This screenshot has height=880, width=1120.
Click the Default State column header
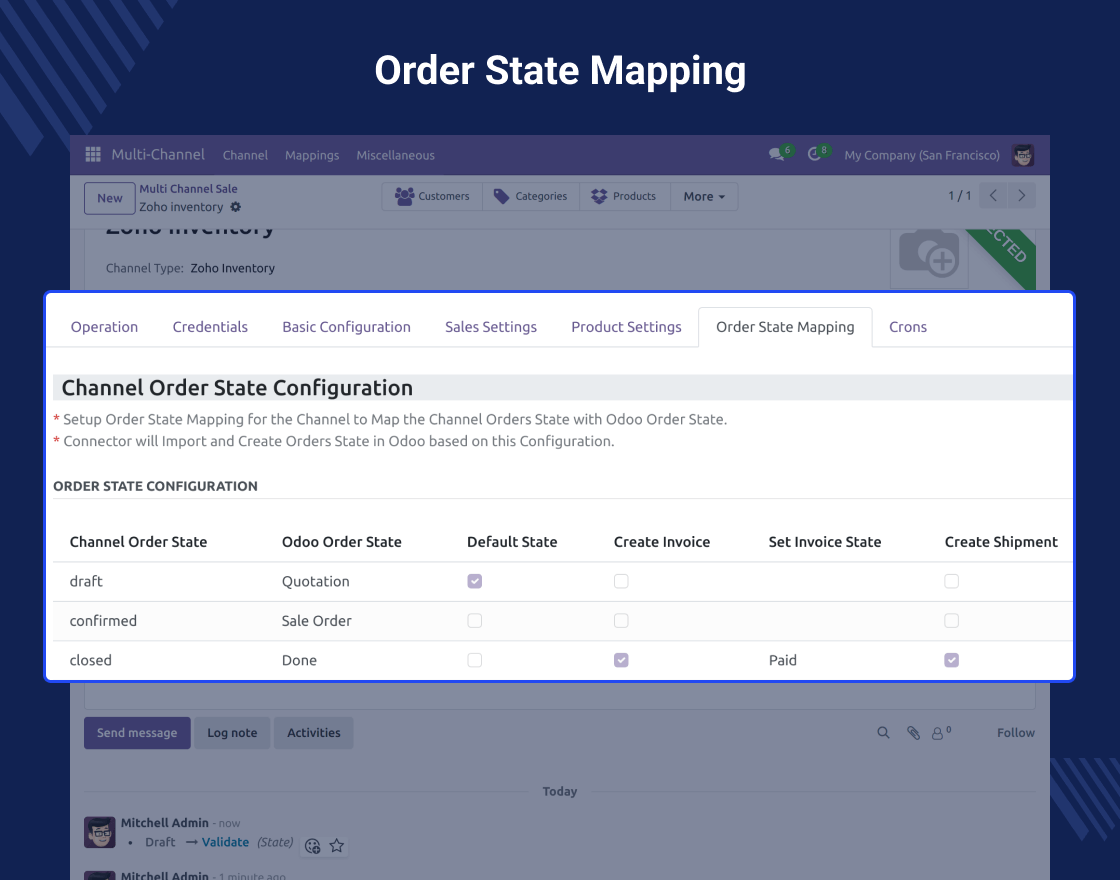click(x=512, y=542)
